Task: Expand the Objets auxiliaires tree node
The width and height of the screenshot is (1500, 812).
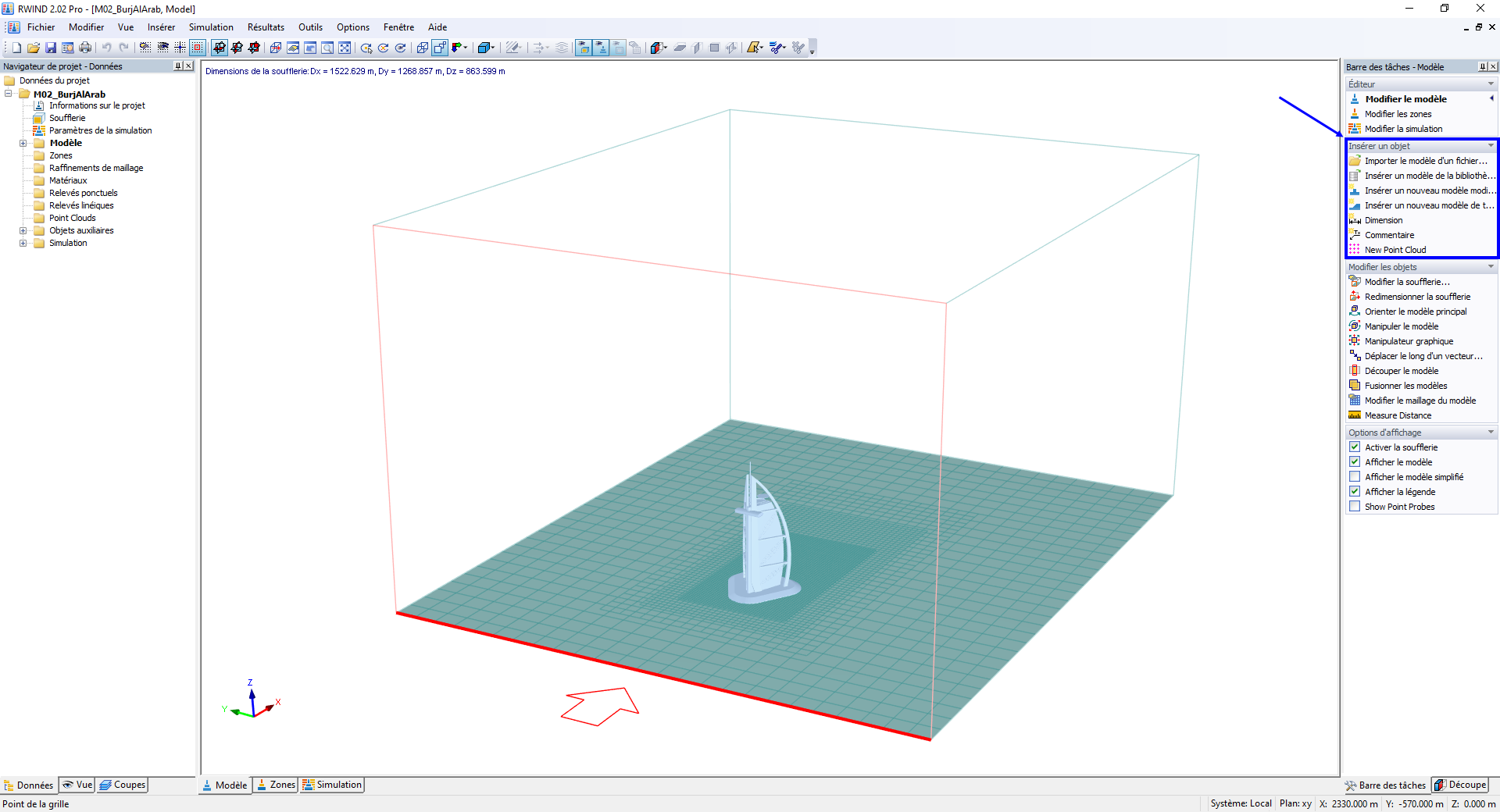Action: tap(23, 230)
